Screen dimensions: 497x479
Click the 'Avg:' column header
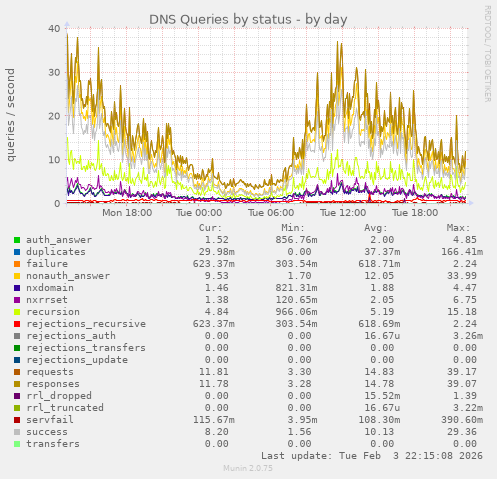point(376,228)
